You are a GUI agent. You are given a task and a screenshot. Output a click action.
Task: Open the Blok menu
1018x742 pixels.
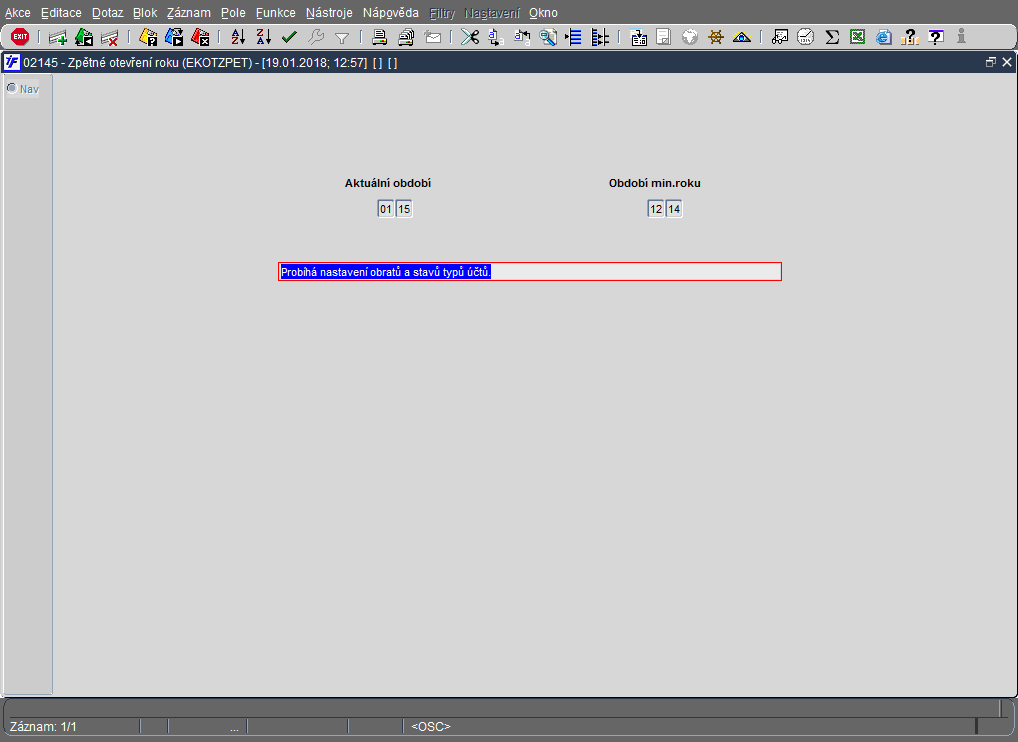(145, 13)
